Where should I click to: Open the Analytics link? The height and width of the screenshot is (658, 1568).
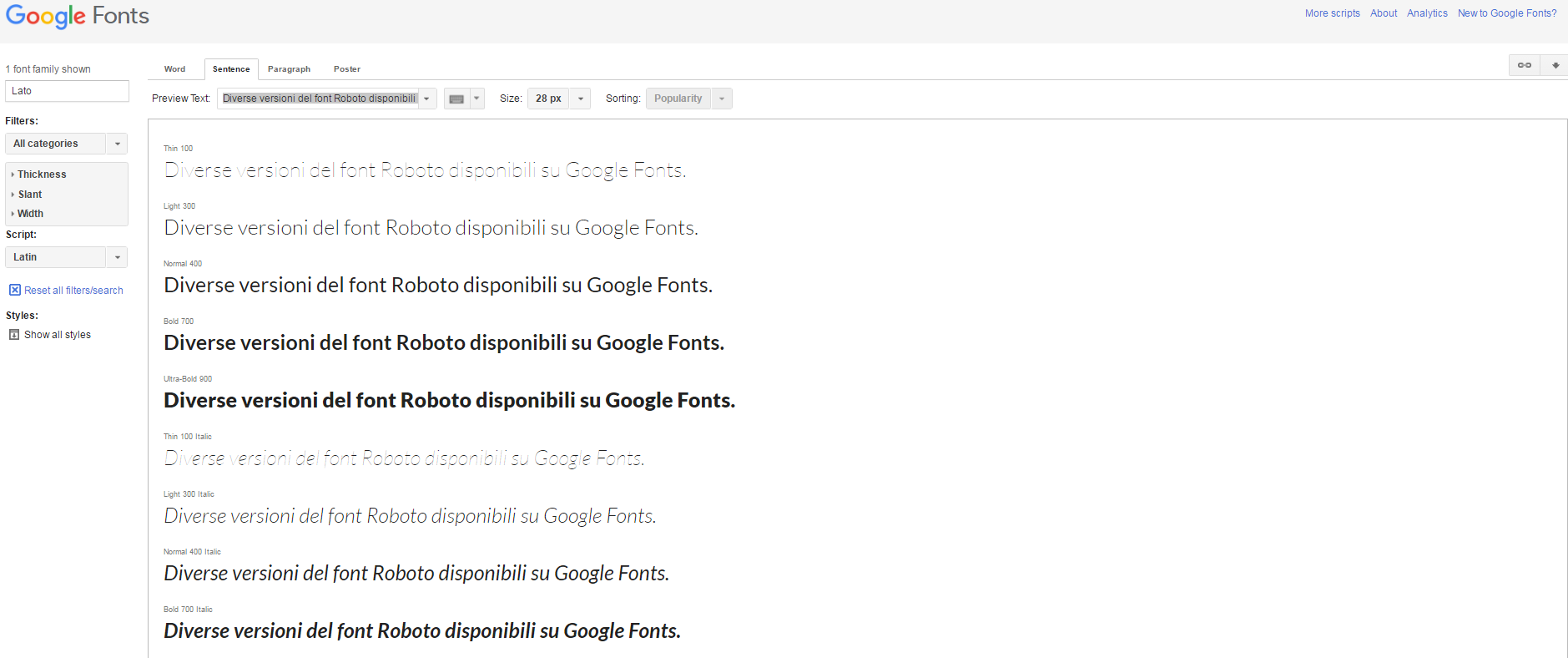(1427, 13)
